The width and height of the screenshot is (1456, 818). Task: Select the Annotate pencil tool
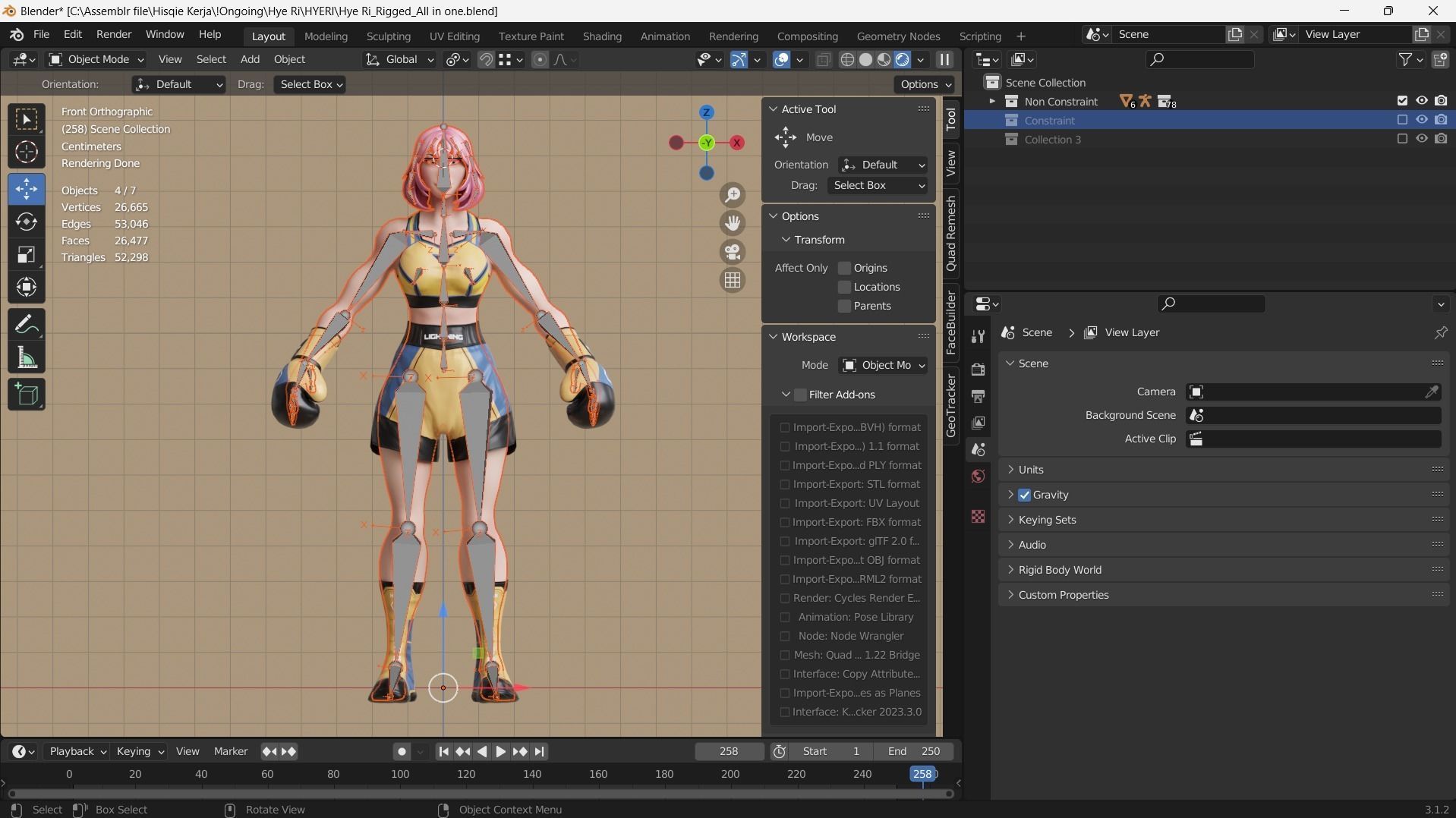[27, 325]
